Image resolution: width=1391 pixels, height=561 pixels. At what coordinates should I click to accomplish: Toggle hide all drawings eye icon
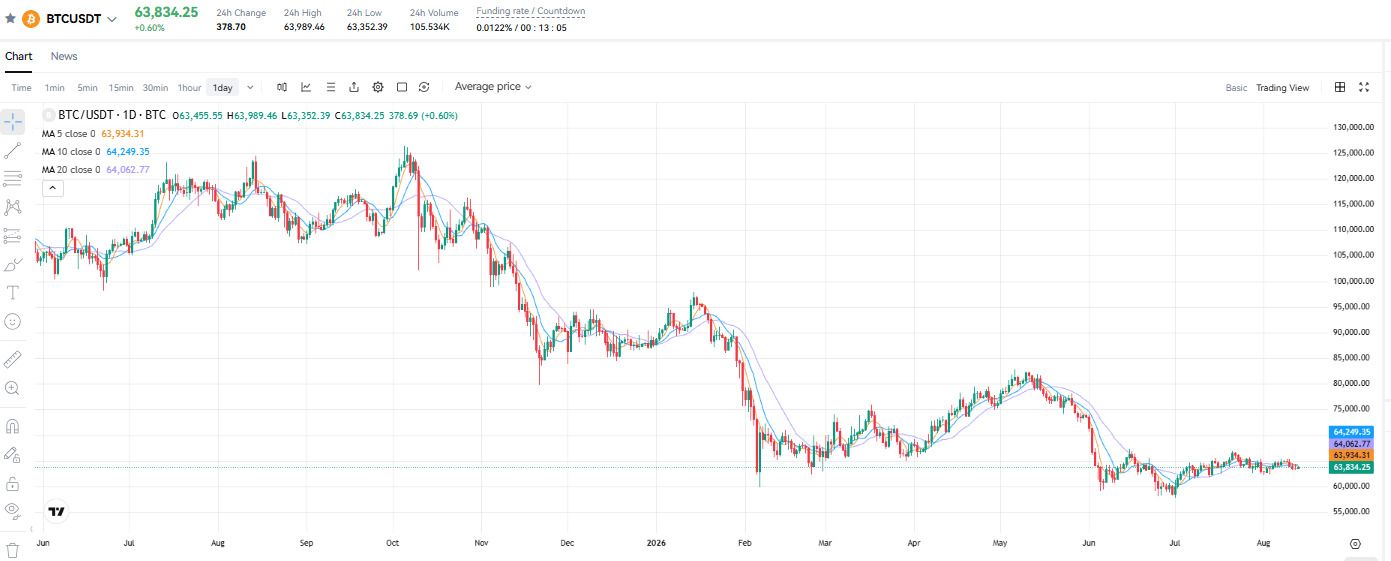click(x=13, y=511)
